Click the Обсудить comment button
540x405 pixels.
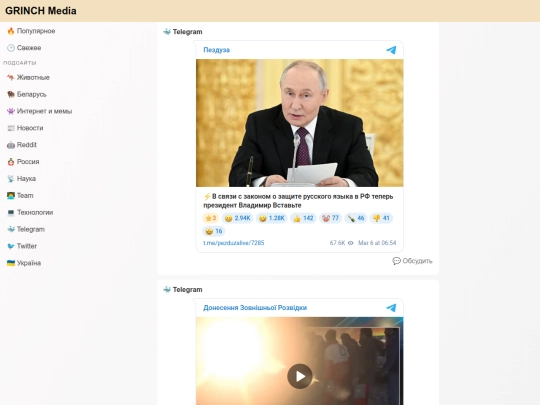(x=412, y=261)
